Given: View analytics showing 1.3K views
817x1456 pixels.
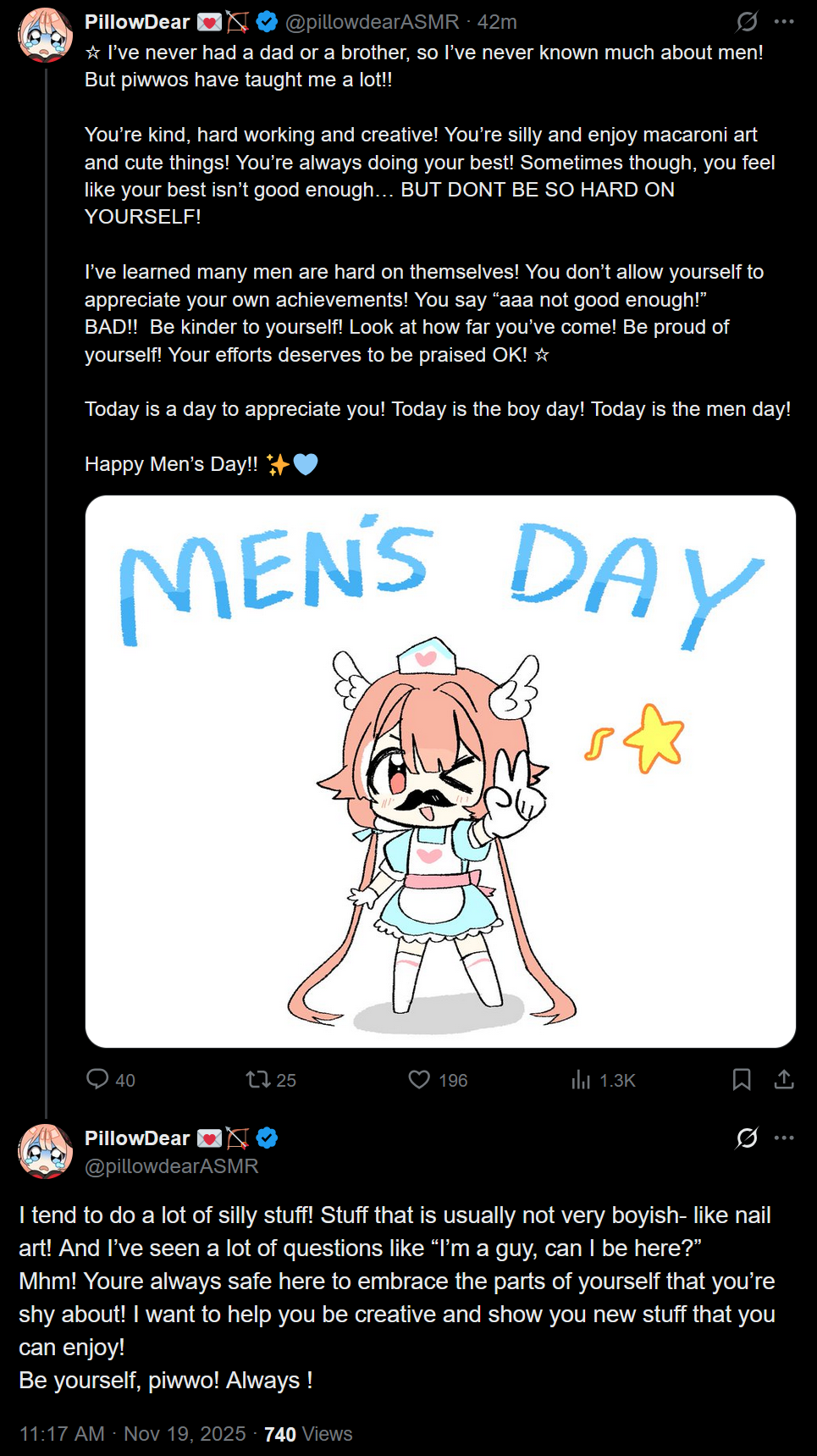Looking at the screenshot, I should tap(581, 1079).
